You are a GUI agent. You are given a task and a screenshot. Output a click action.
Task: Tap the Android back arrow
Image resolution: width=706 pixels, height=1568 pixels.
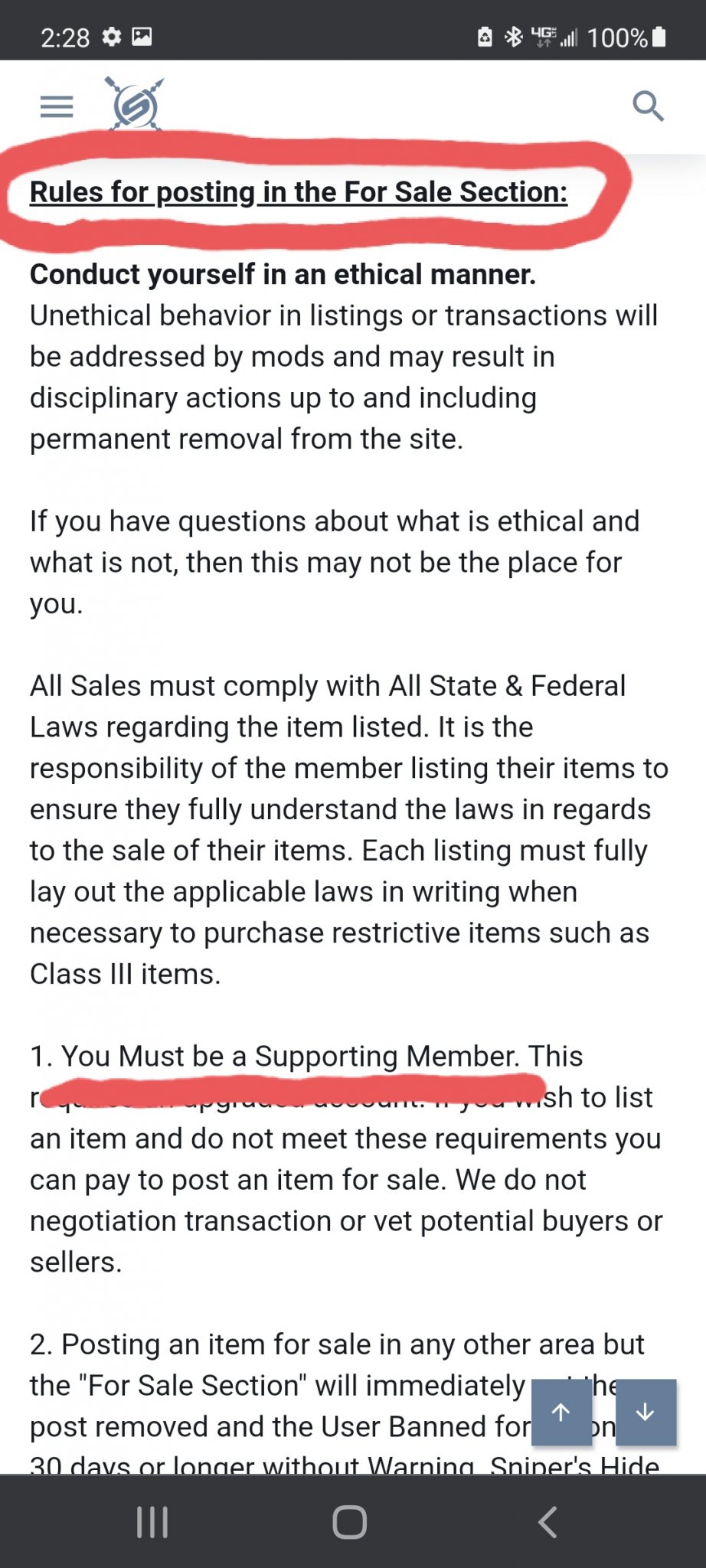pos(547,1522)
